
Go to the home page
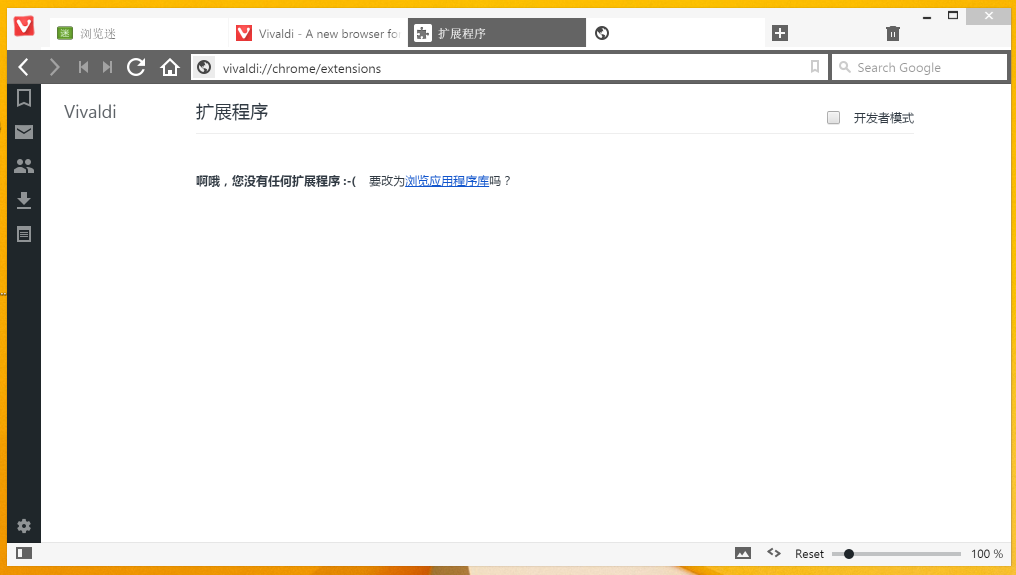[170, 67]
